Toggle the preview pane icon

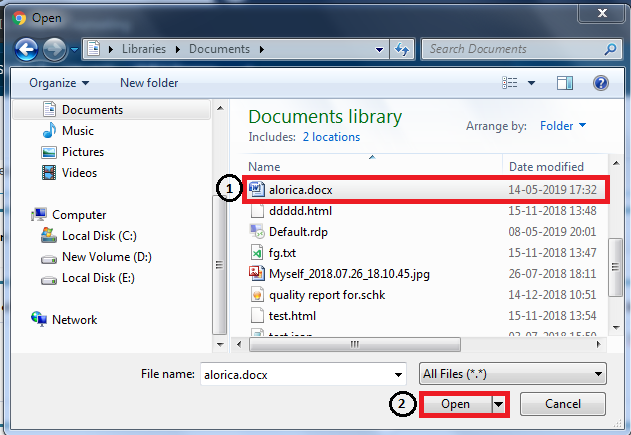tap(565, 83)
